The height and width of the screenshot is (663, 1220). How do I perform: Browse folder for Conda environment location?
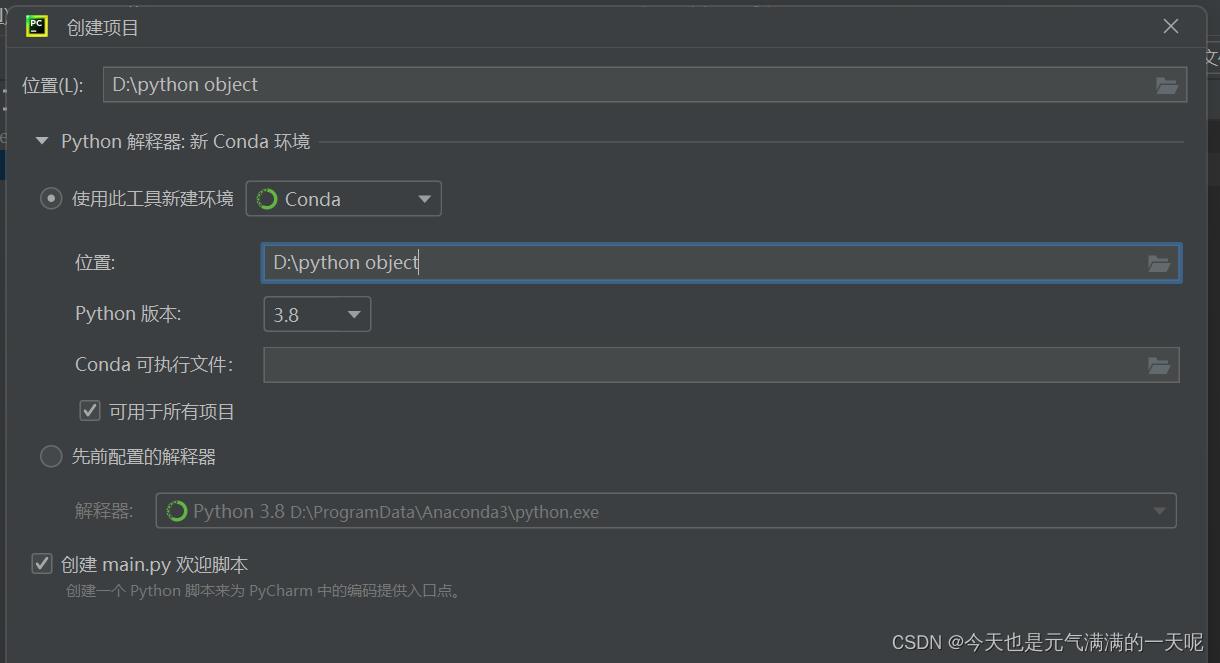pyautogui.click(x=1159, y=263)
